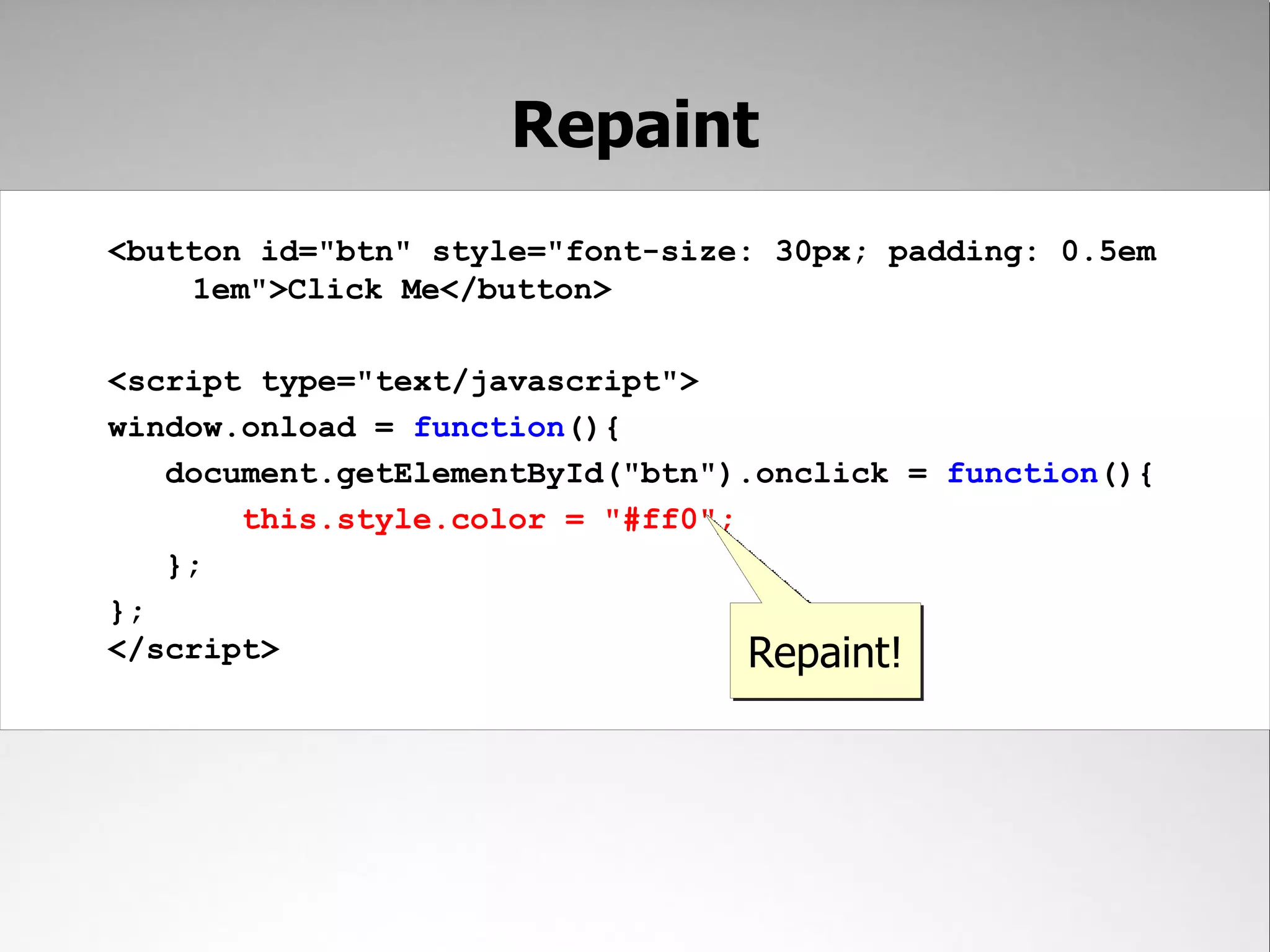The height and width of the screenshot is (952, 1270).
Task: Click the closing </script> tag
Action: (x=193, y=650)
